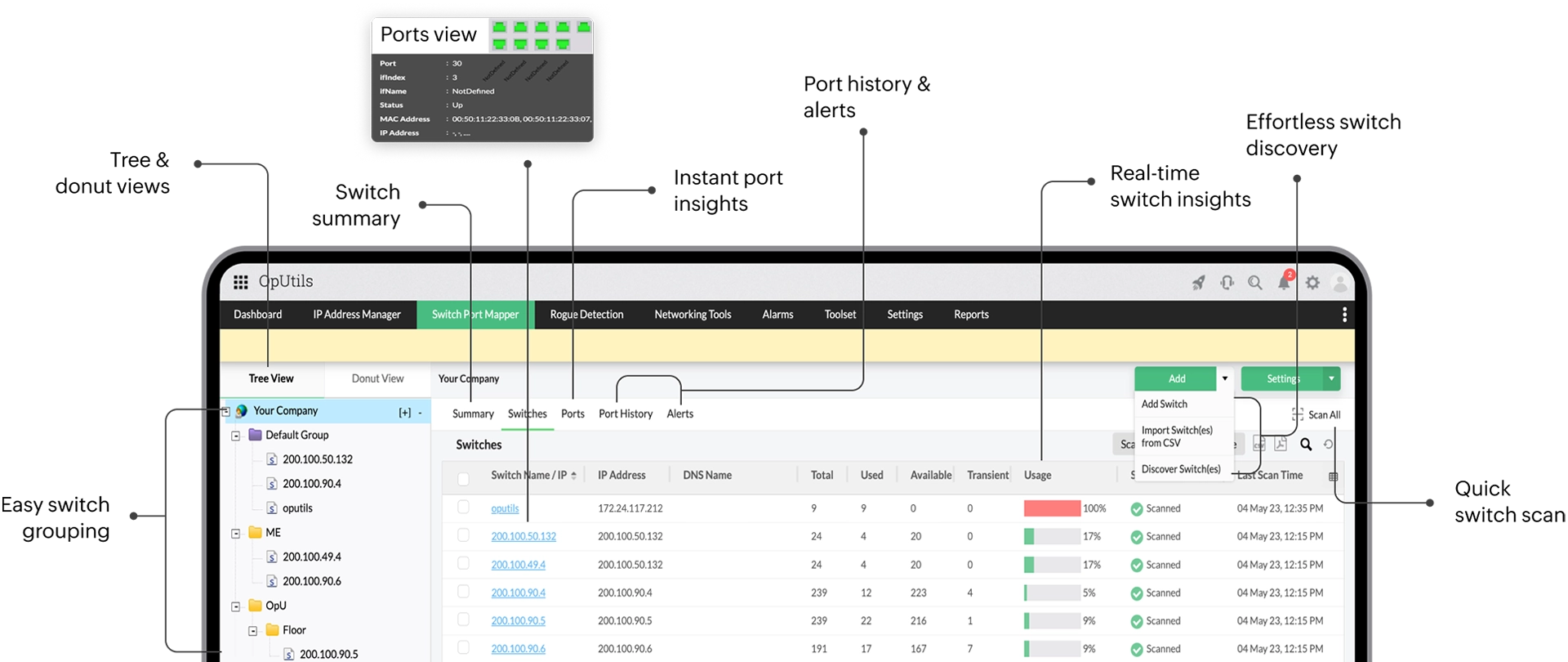Select Import Switch(es) from CSV option

click(1177, 436)
